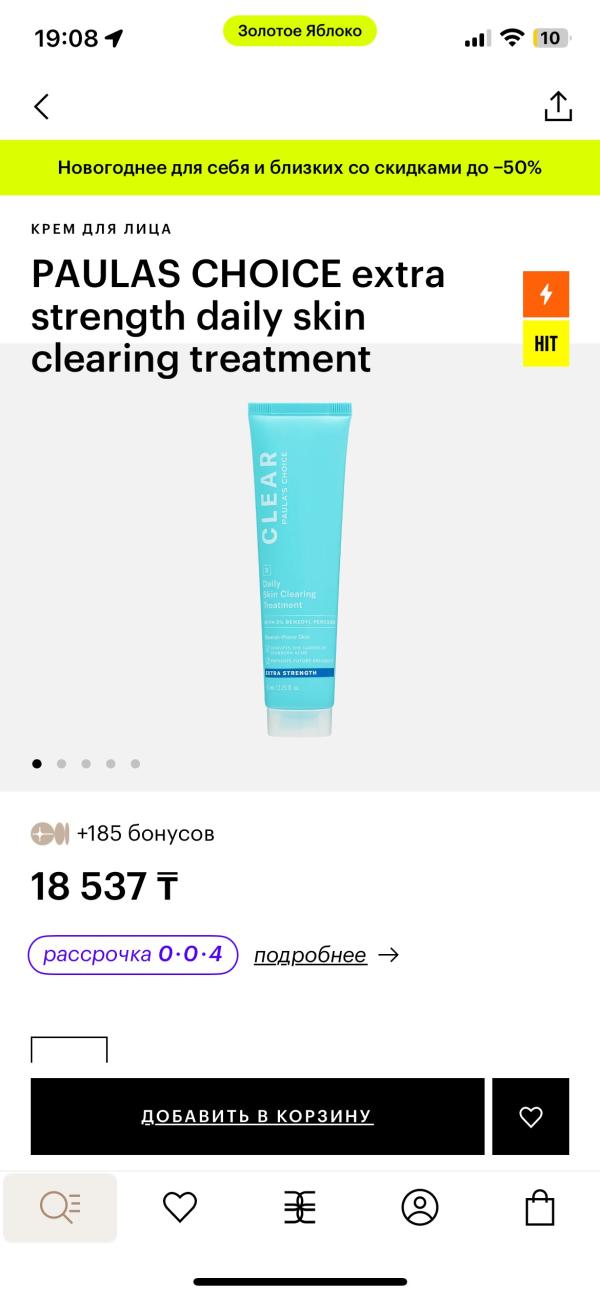The height and width of the screenshot is (1297, 600).
Task: Select the last image carousel dot
Action: tap(135, 764)
